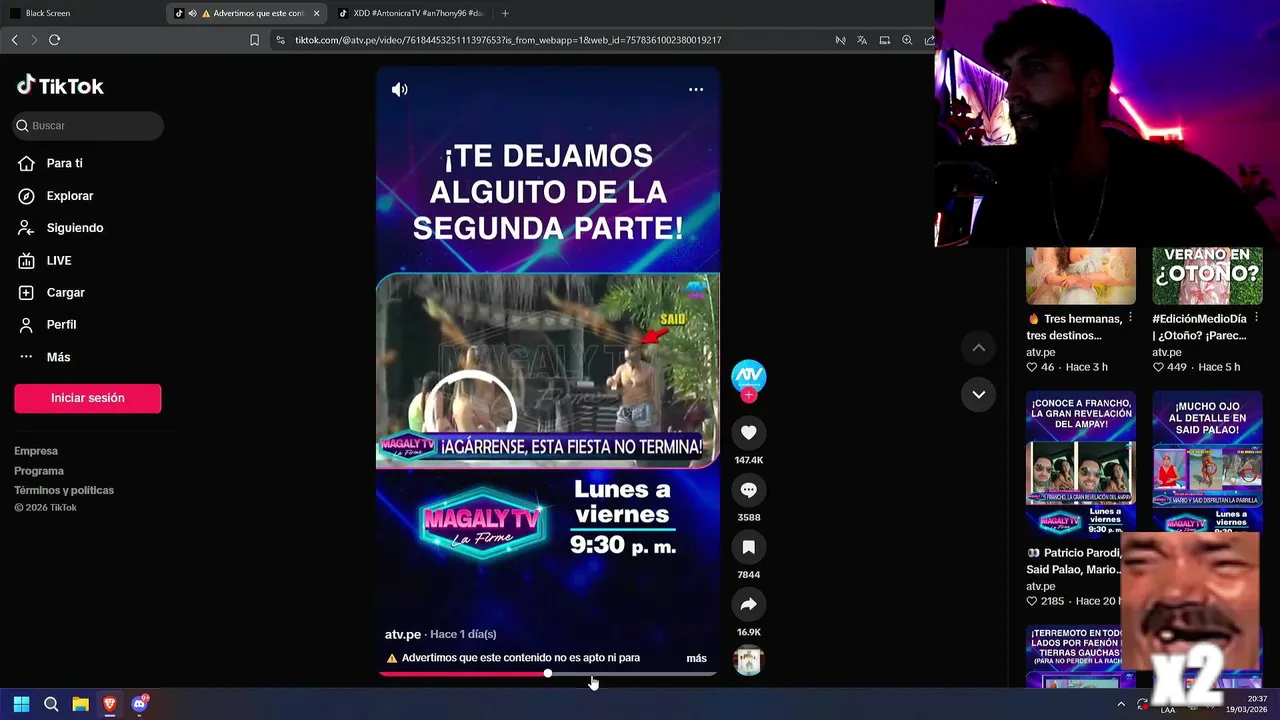1280x720 pixels.
Task: Open comments via speech bubble icon
Action: tap(749, 489)
